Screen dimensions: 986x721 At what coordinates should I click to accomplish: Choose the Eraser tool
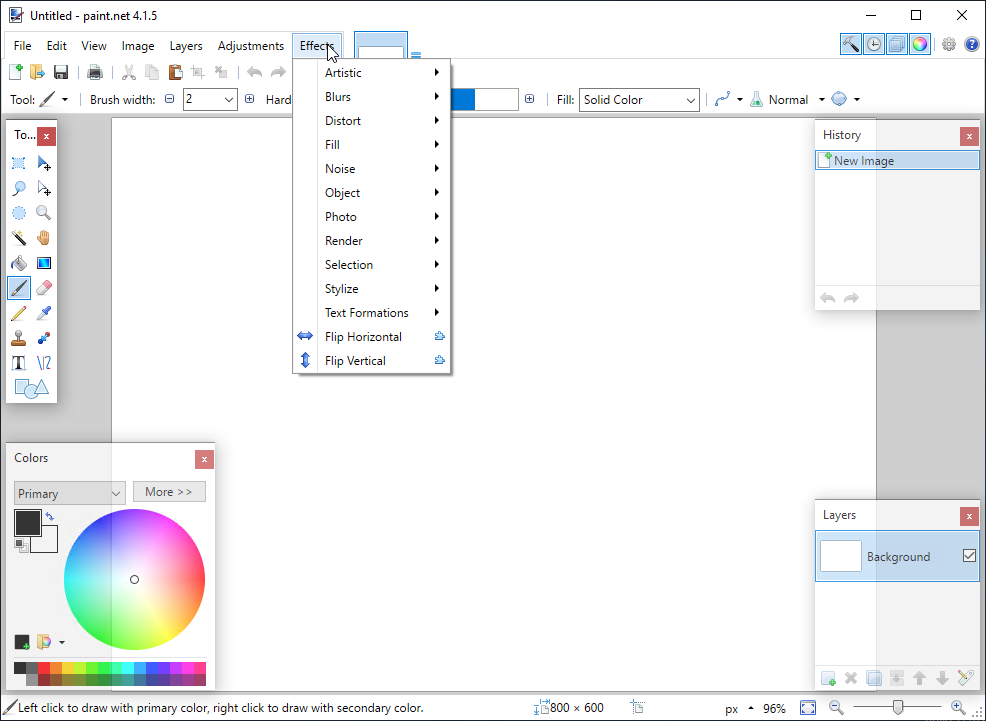pos(44,288)
